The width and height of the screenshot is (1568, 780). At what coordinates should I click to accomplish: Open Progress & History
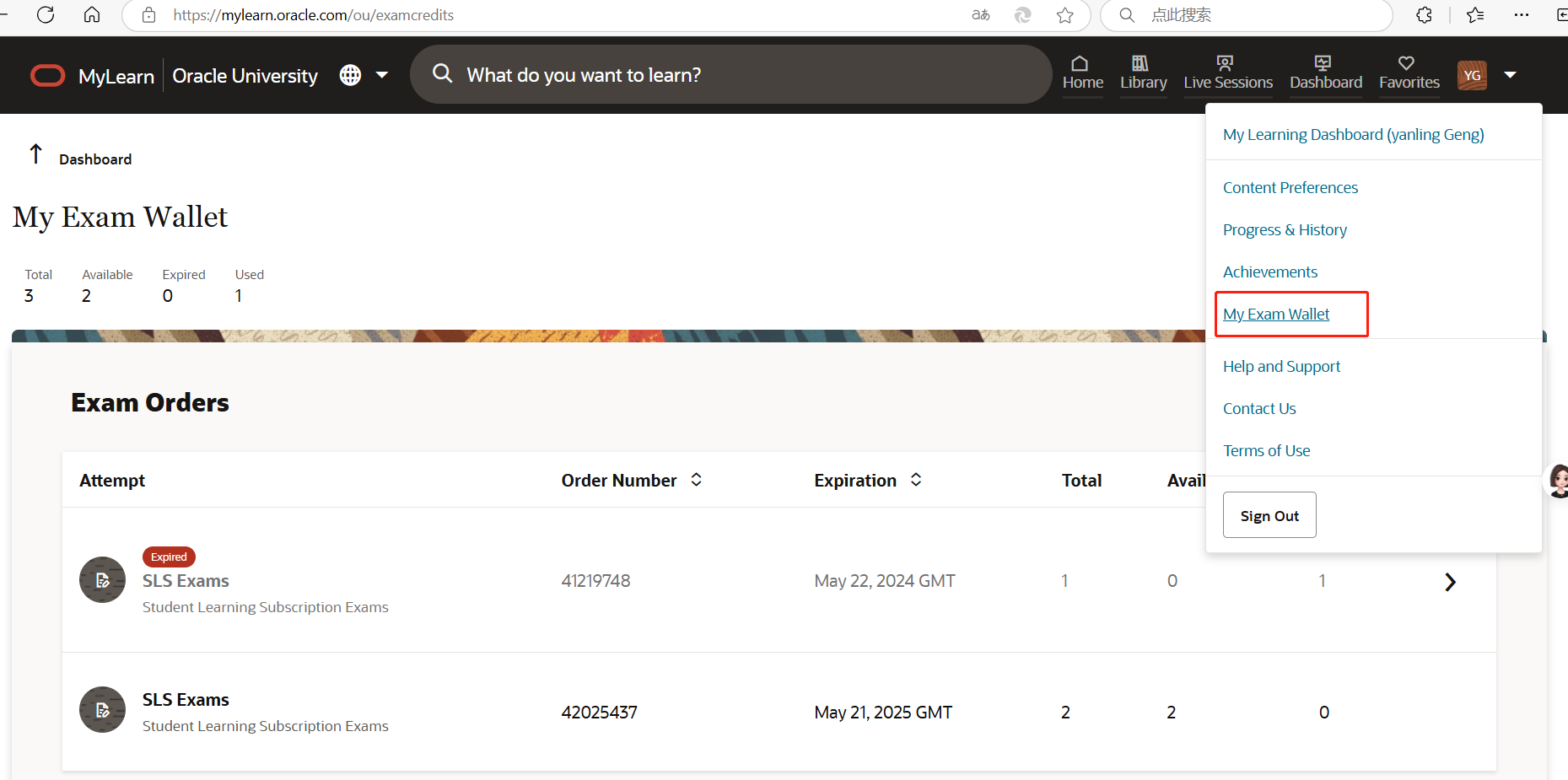point(1285,229)
